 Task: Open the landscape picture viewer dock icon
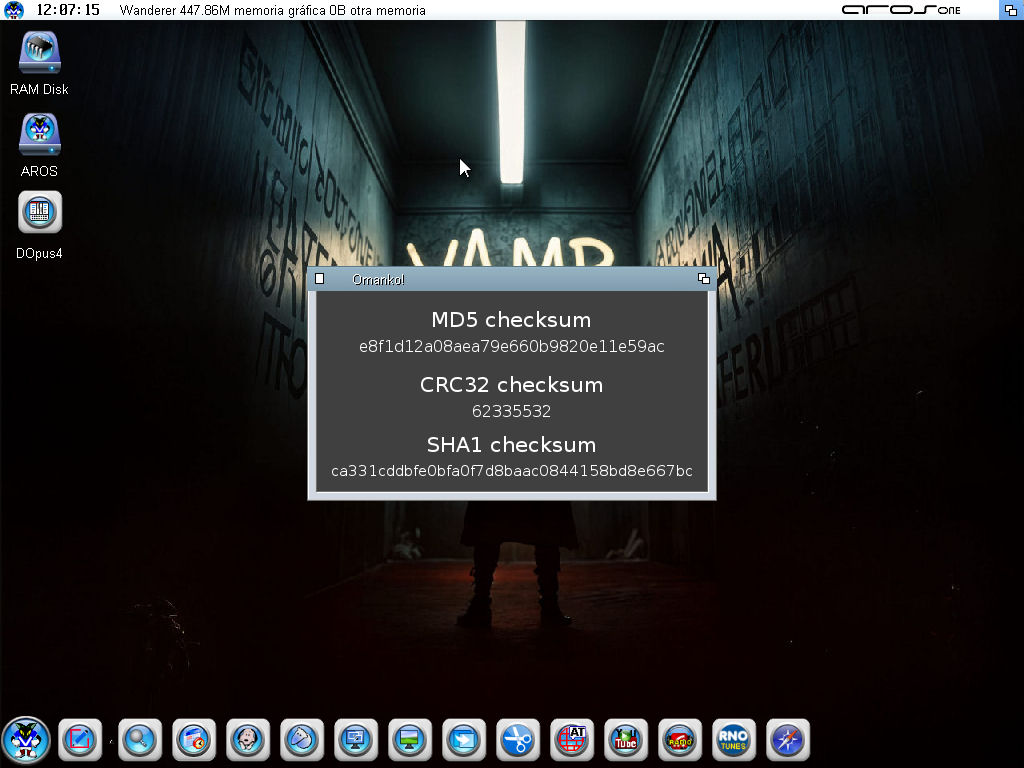(x=409, y=740)
